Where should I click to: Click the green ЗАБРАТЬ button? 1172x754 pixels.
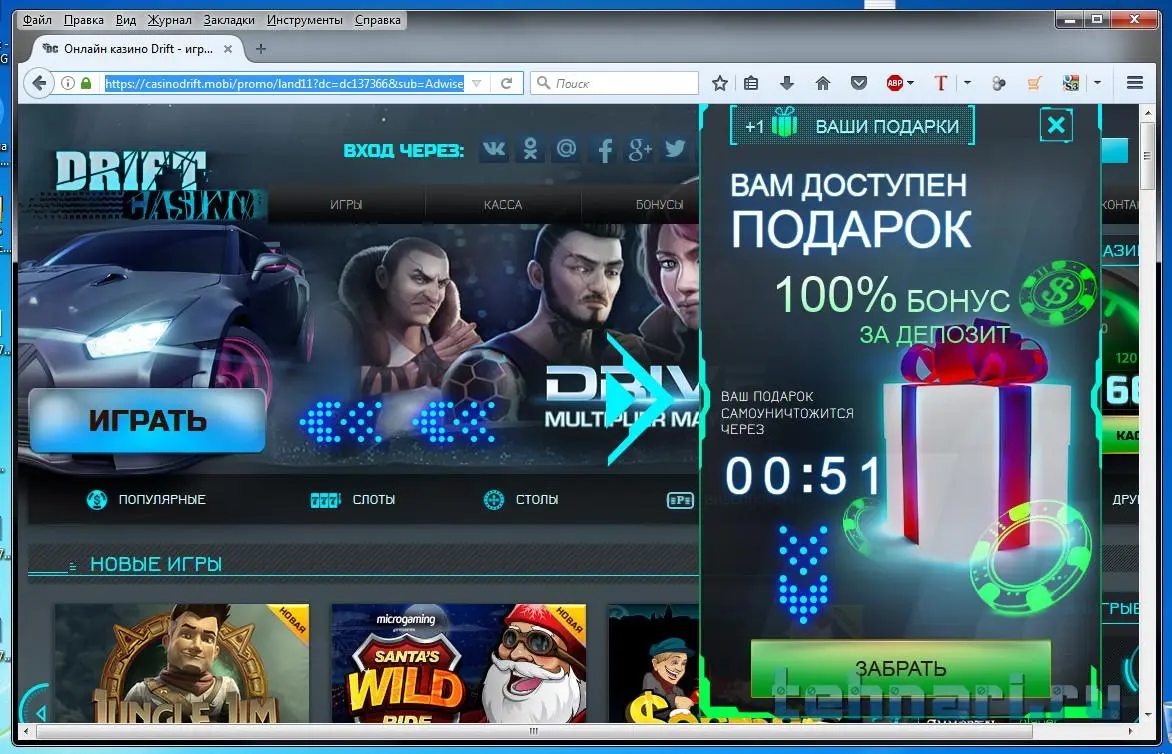[901, 667]
